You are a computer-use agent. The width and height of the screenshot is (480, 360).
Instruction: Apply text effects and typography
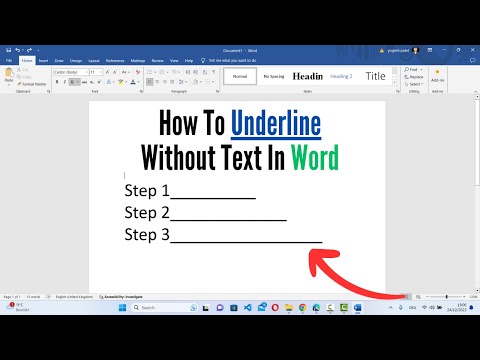coord(109,82)
